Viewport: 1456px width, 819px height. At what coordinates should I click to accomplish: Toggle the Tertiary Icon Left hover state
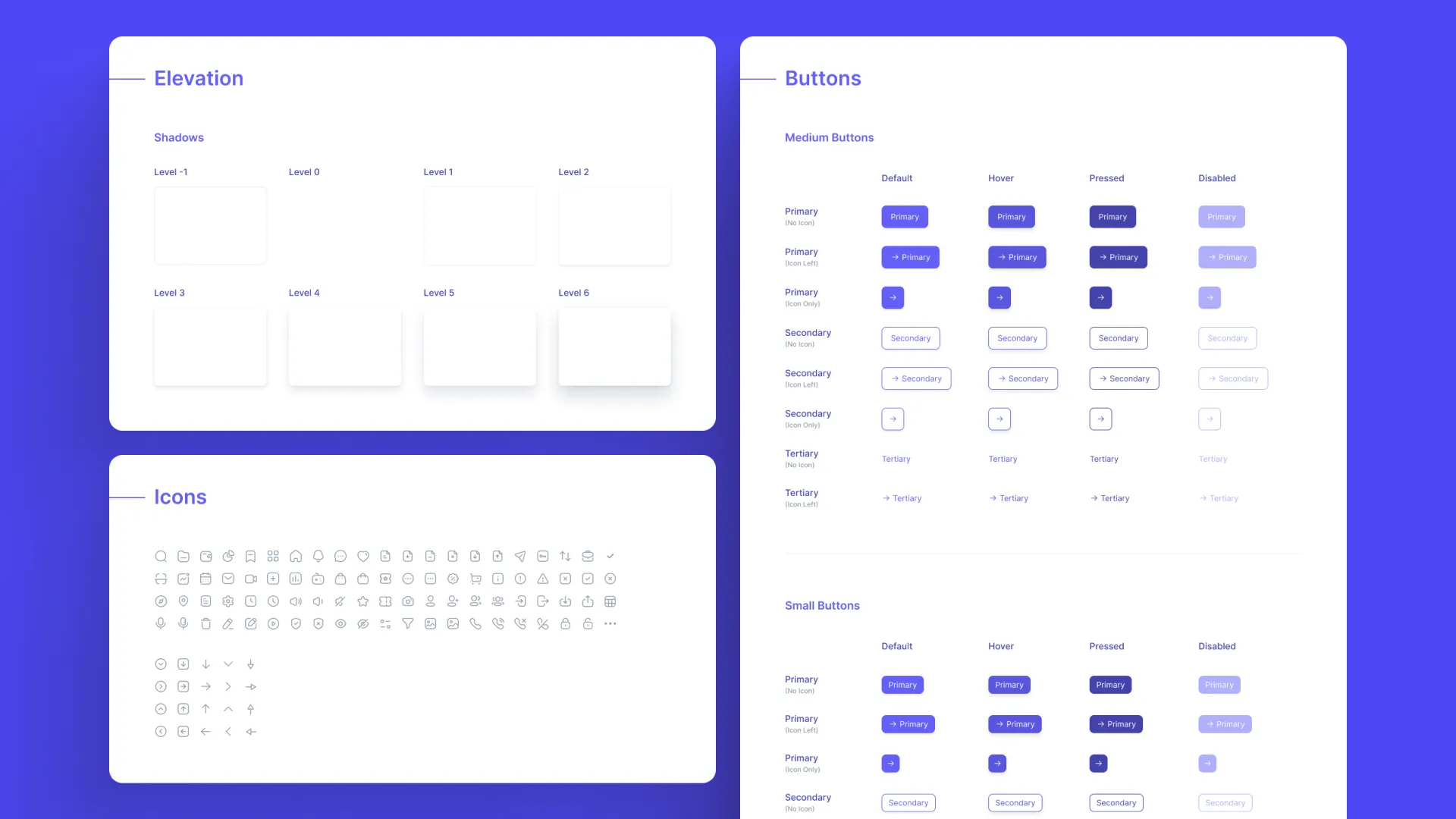(1008, 498)
